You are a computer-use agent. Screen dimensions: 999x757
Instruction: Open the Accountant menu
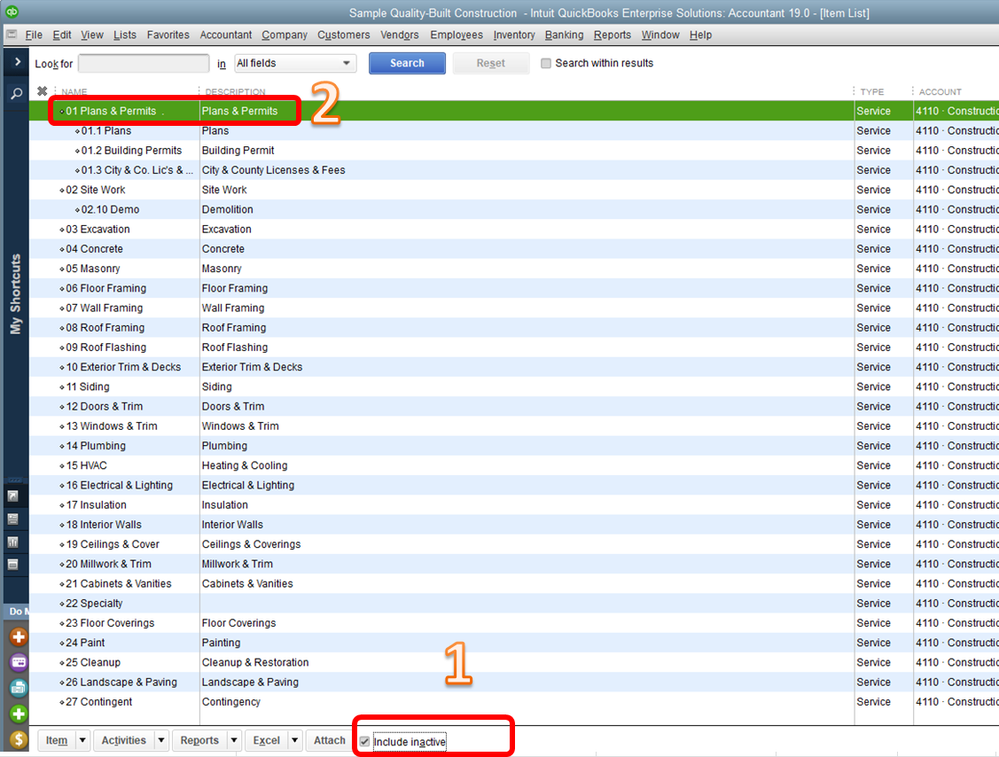[x=226, y=34]
